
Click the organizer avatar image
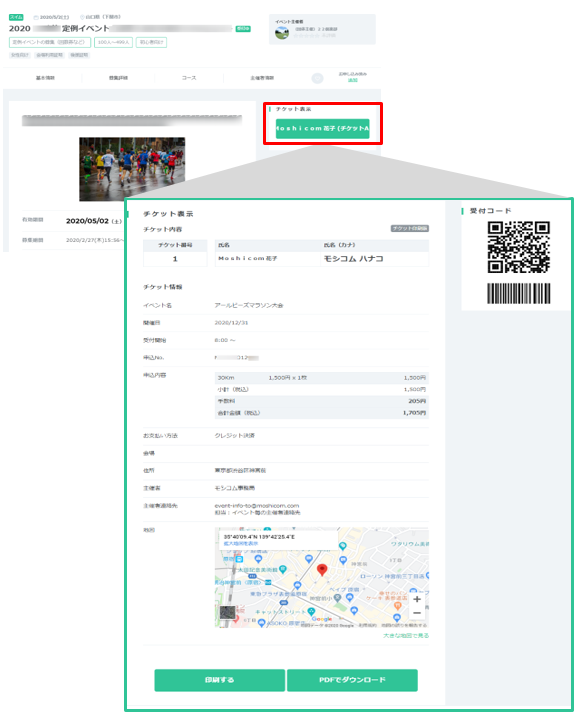pos(282,33)
